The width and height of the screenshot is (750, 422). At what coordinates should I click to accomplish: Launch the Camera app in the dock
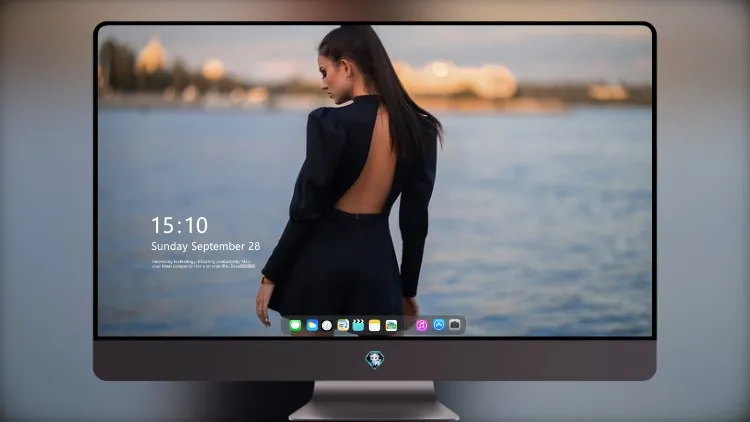point(455,325)
